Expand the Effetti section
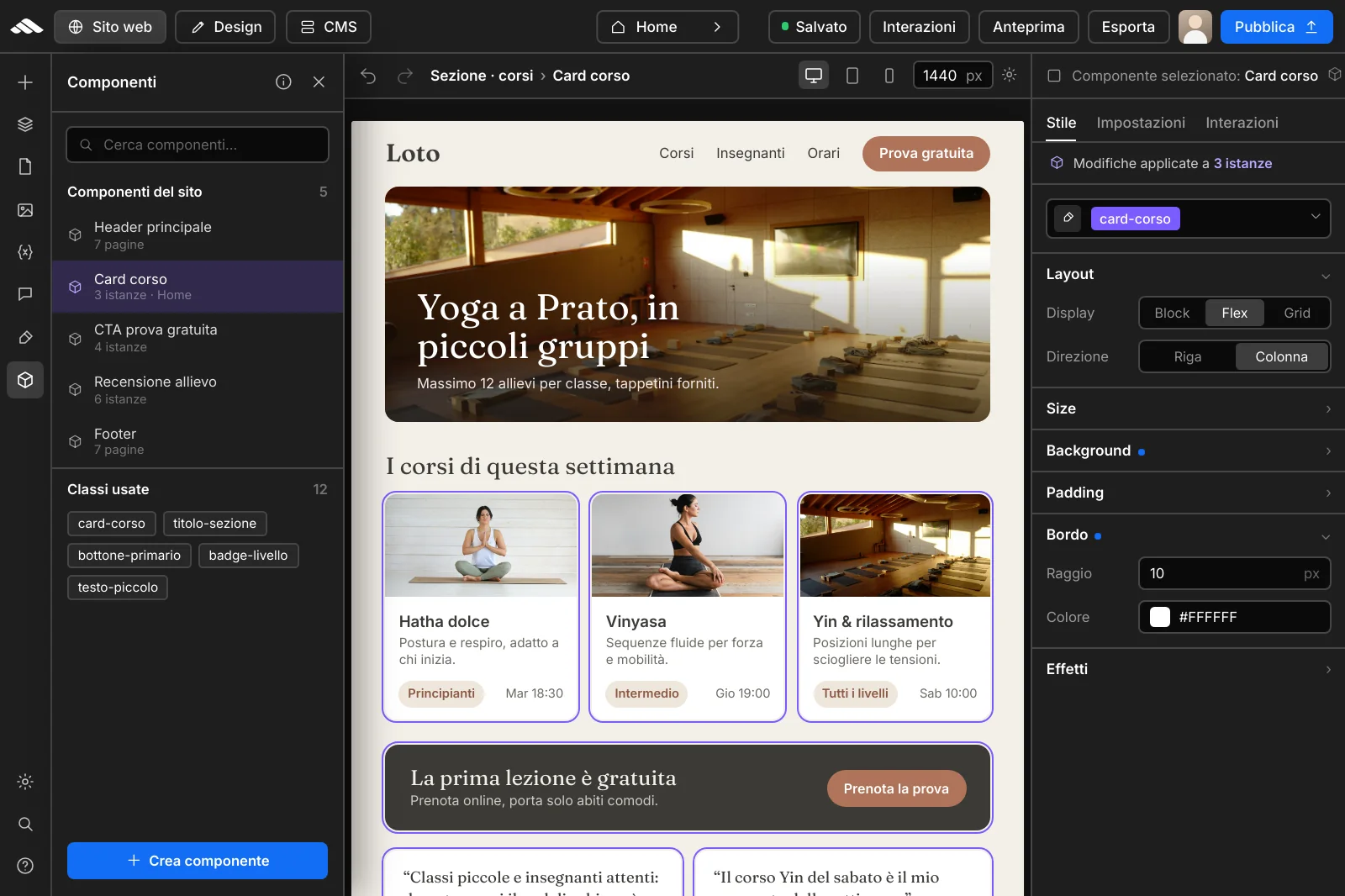This screenshot has width=1345, height=896. point(1189,669)
